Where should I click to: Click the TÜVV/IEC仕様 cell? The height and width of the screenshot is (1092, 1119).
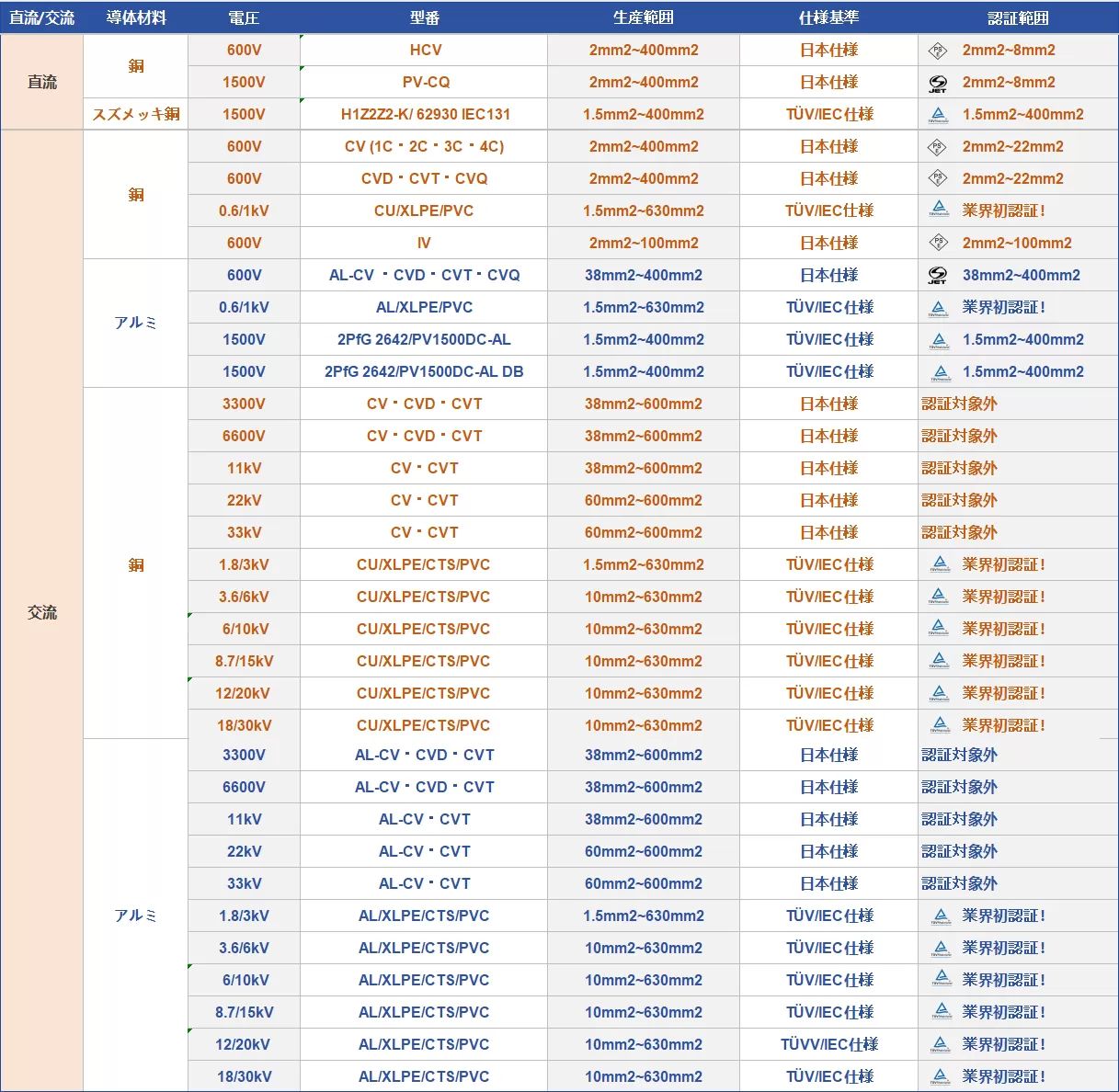pos(828,1044)
